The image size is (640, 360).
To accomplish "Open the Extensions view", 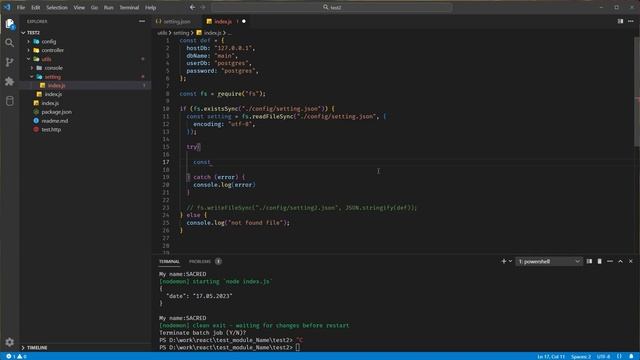I will 9,82.
